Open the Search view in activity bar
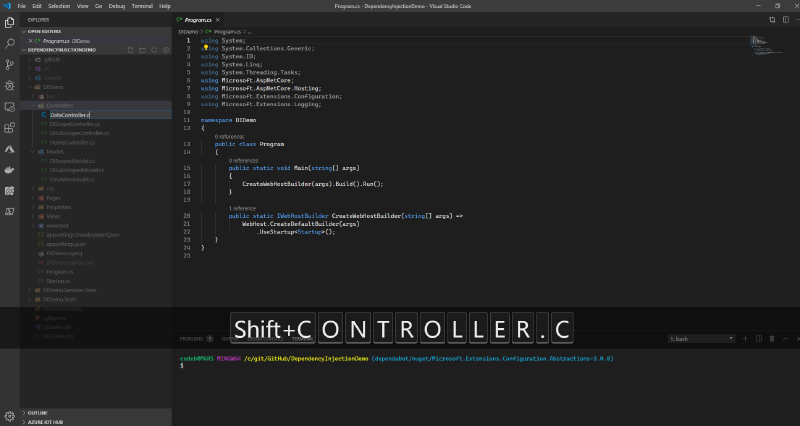This screenshot has width=800, height=426. pyautogui.click(x=10, y=44)
